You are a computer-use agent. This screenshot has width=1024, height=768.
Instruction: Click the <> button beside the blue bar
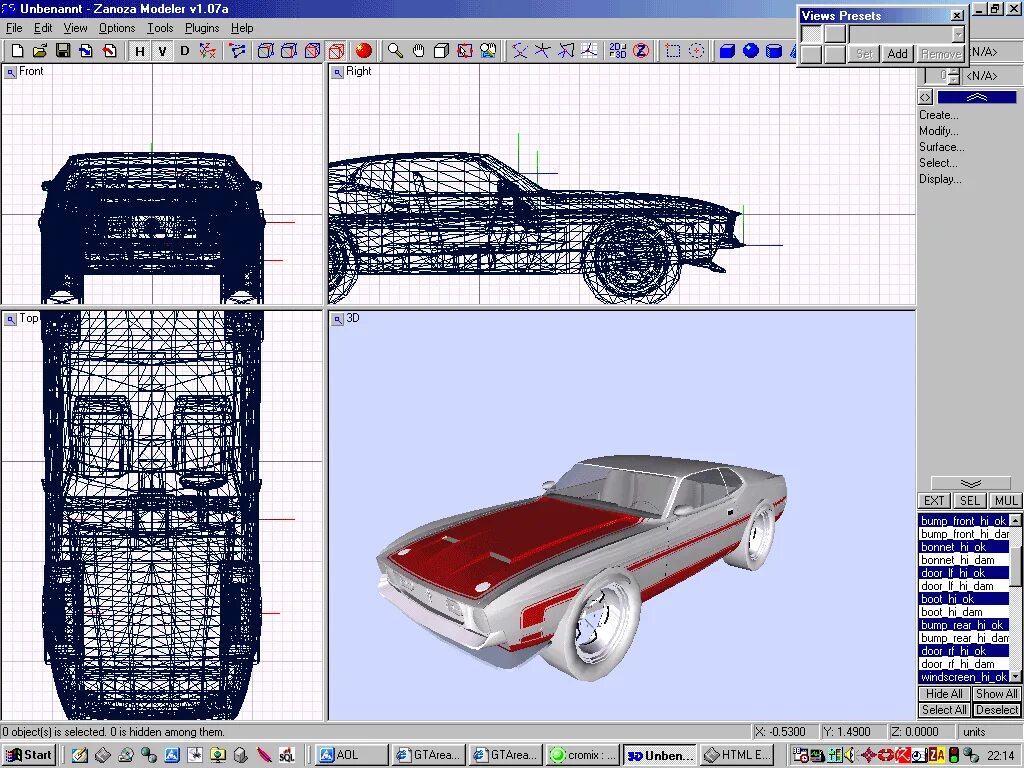pos(925,97)
